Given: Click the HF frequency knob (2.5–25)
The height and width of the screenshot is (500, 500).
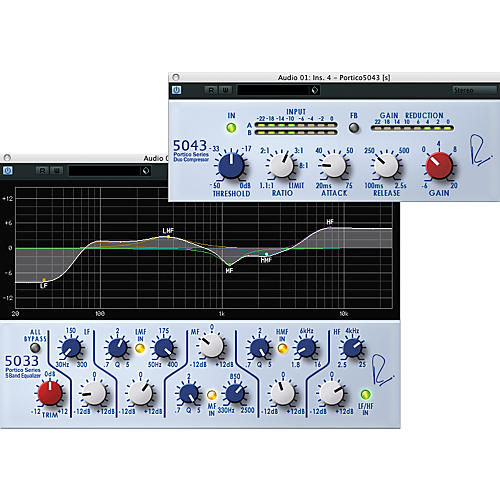Looking at the screenshot, I should pyautogui.click(x=352, y=348).
